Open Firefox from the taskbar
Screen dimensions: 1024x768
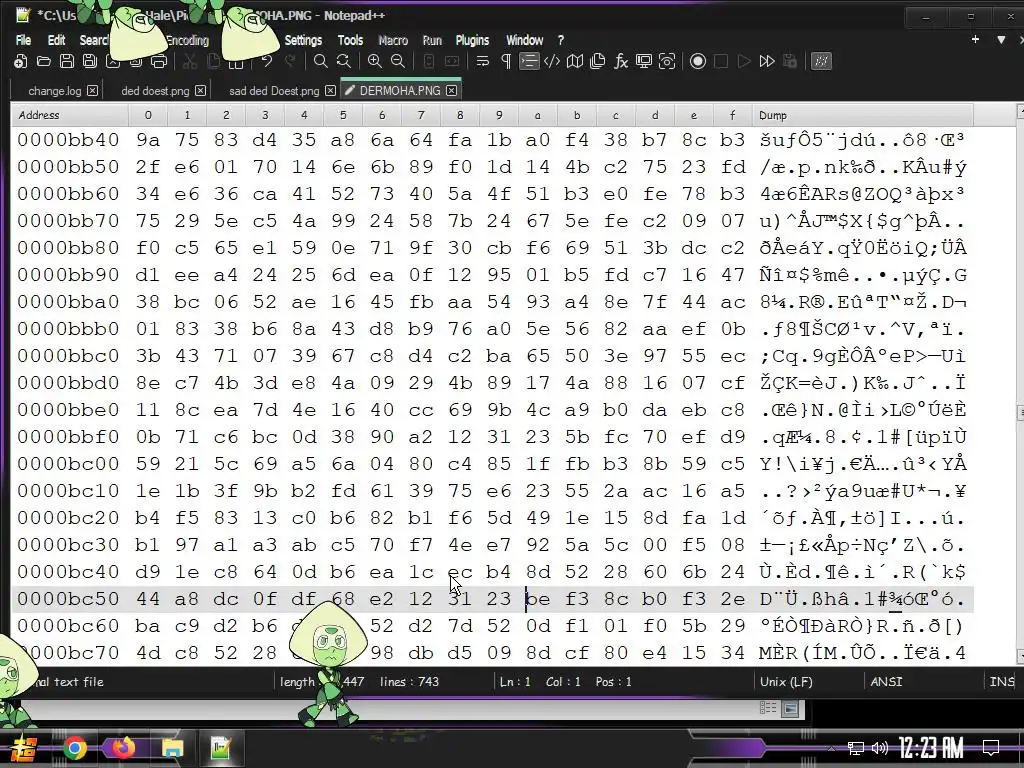click(x=123, y=748)
